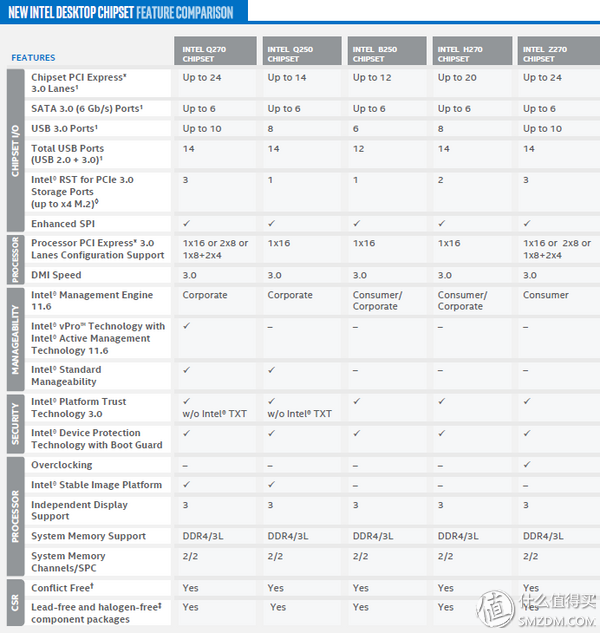Click the Feature Comparison title banner
This screenshot has height=633, width=600.
121,13
